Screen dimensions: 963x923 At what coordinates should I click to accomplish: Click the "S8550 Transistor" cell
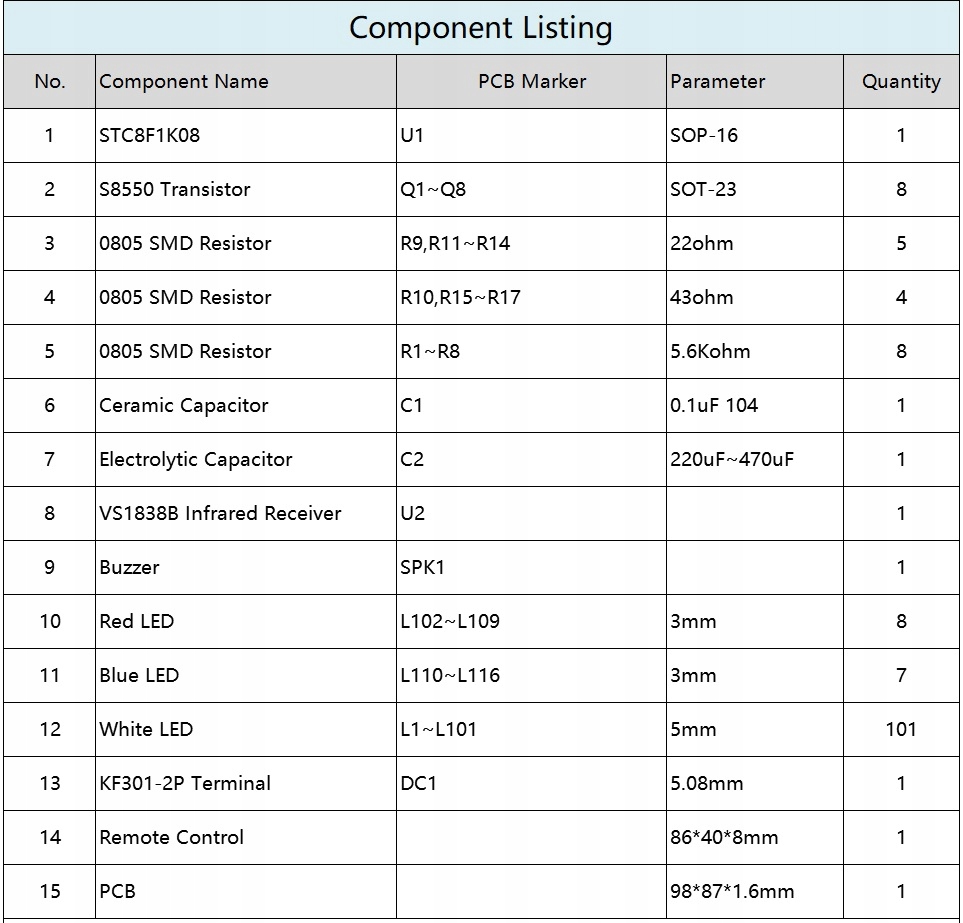coord(175,190)
